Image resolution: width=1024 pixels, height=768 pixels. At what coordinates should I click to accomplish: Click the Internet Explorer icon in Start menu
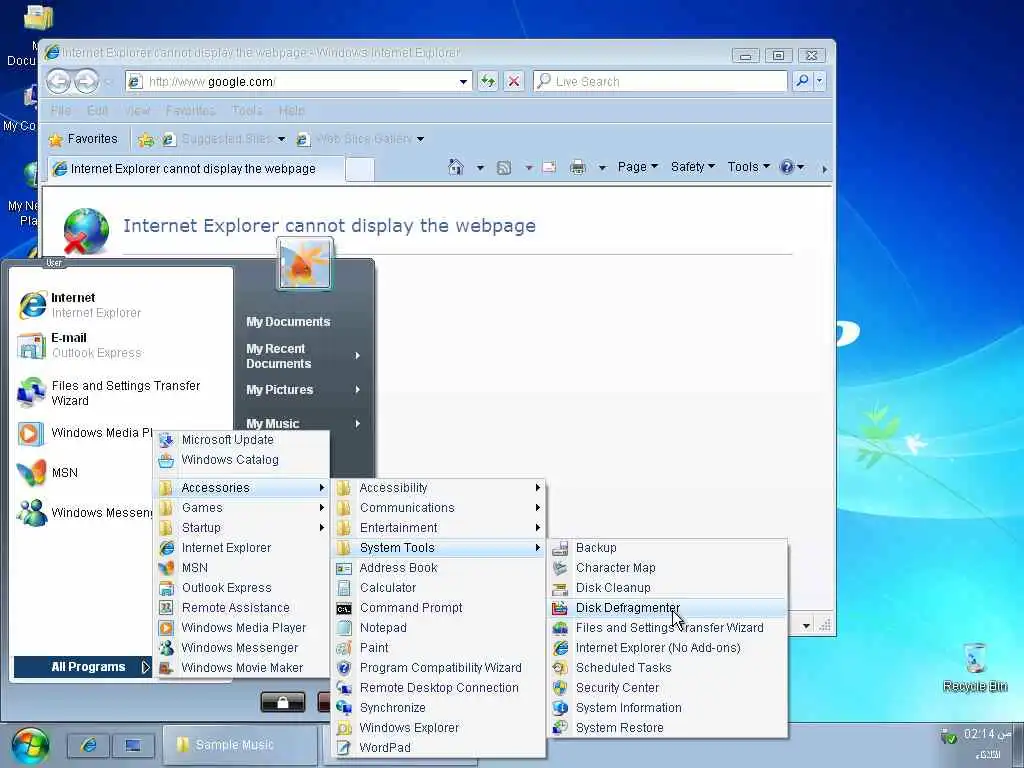32,305
